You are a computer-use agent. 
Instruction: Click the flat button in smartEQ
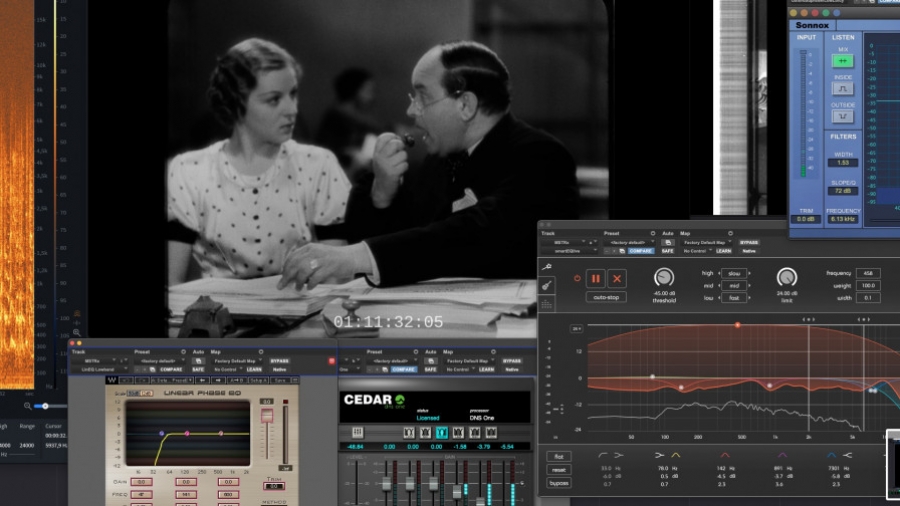coord(559,456)
